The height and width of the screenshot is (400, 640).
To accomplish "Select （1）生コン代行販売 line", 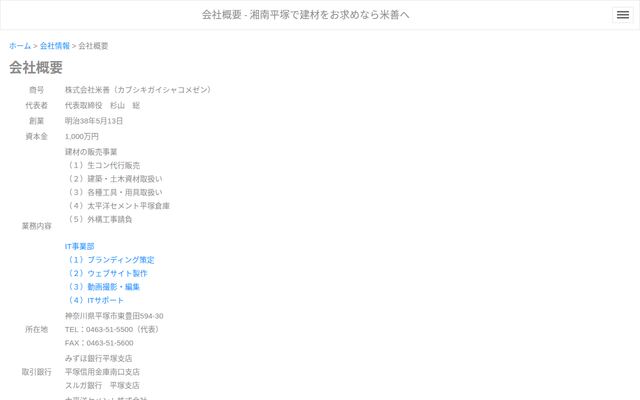I will 102,165.
